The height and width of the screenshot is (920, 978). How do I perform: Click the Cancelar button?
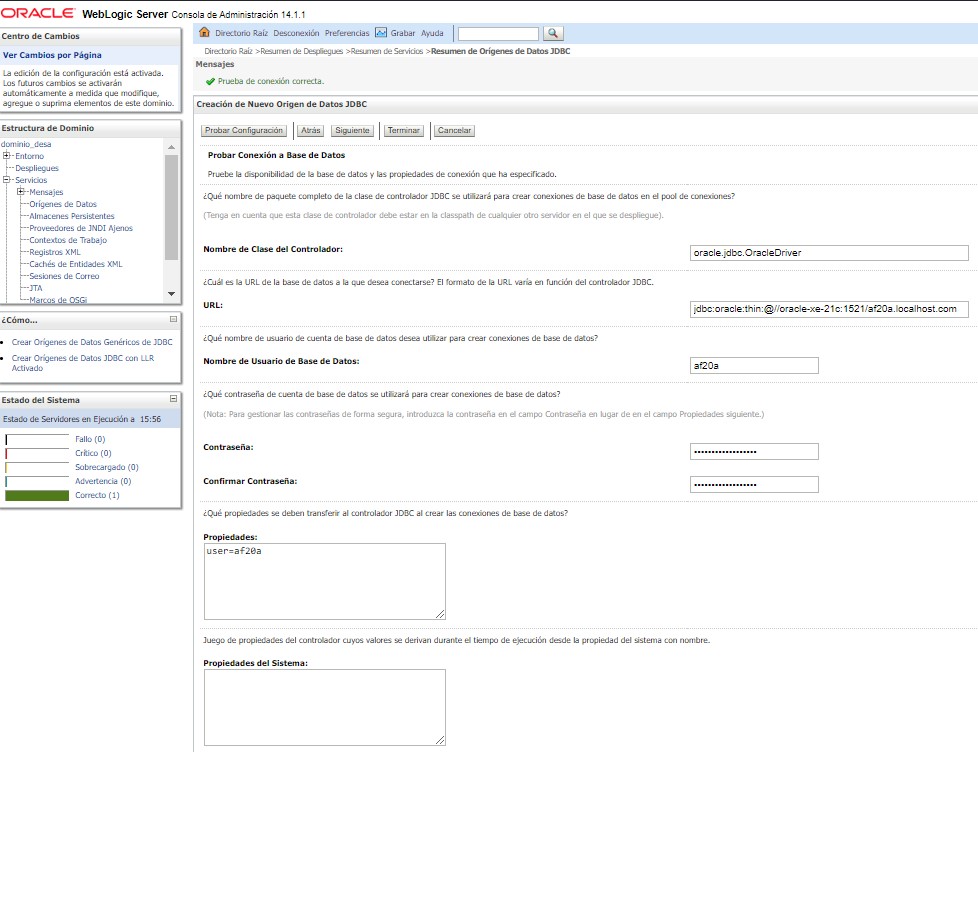454,130
